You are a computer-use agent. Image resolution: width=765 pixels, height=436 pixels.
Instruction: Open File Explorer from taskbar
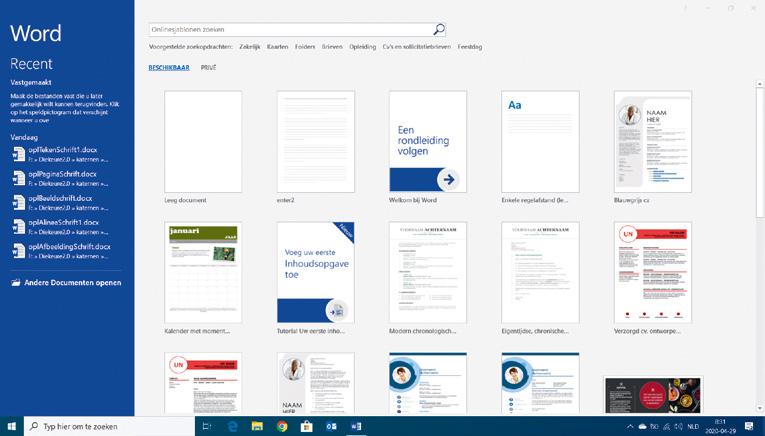257,426
